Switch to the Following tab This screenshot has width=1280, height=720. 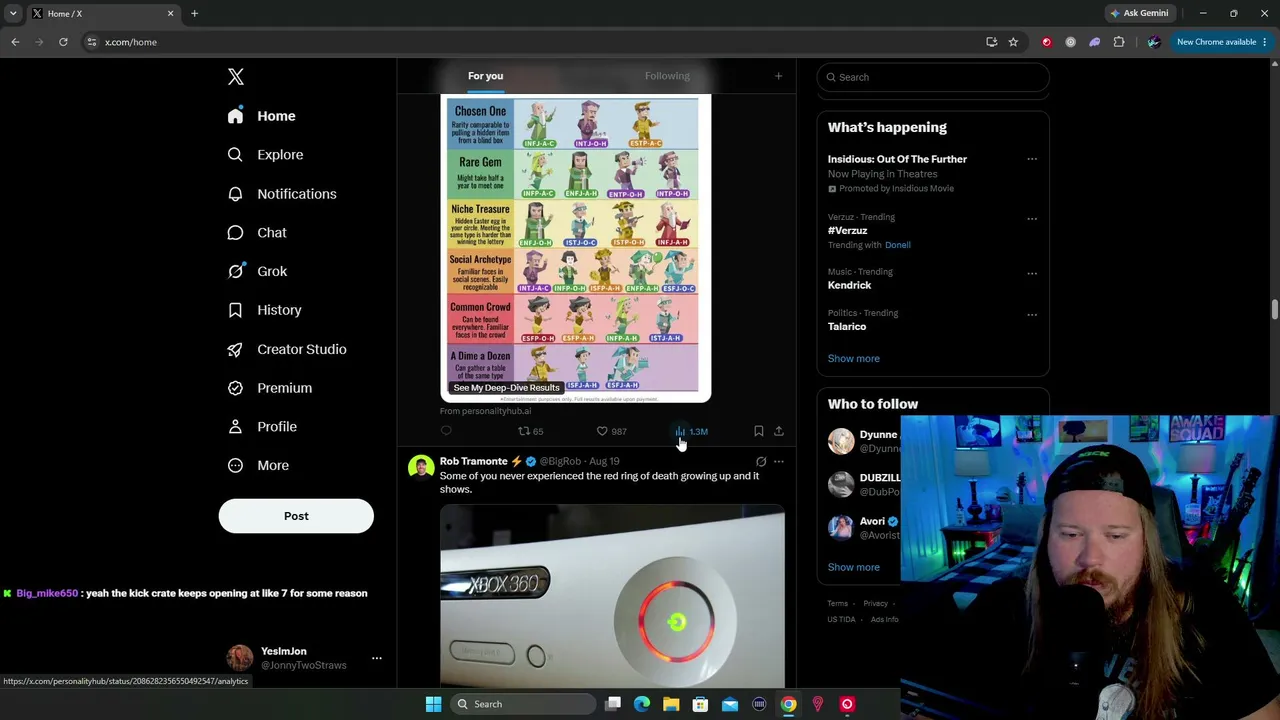(x=667, y=76)
